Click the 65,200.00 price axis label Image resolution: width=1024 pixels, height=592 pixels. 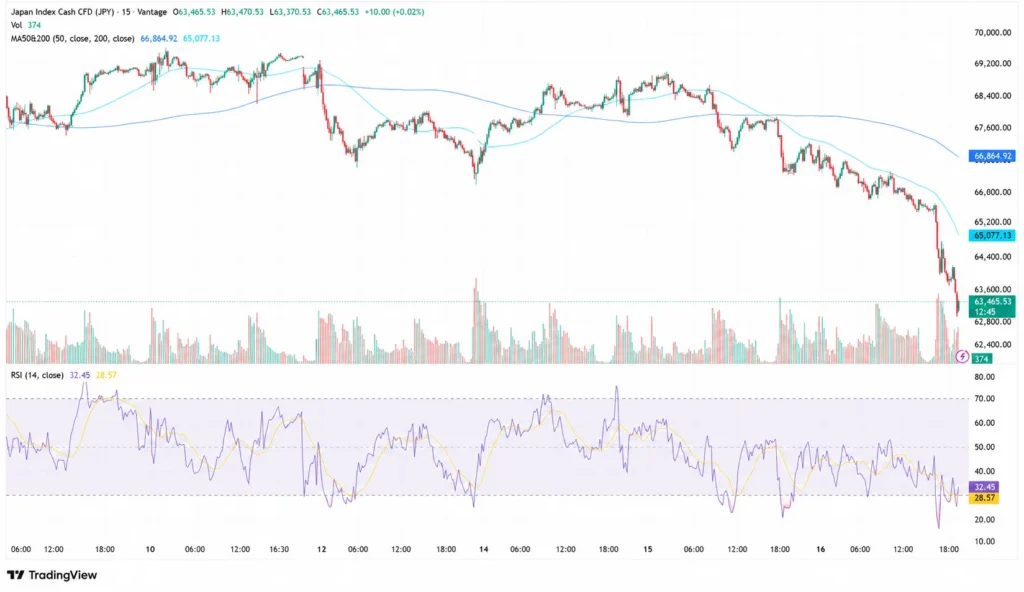(x=992, y=222)
